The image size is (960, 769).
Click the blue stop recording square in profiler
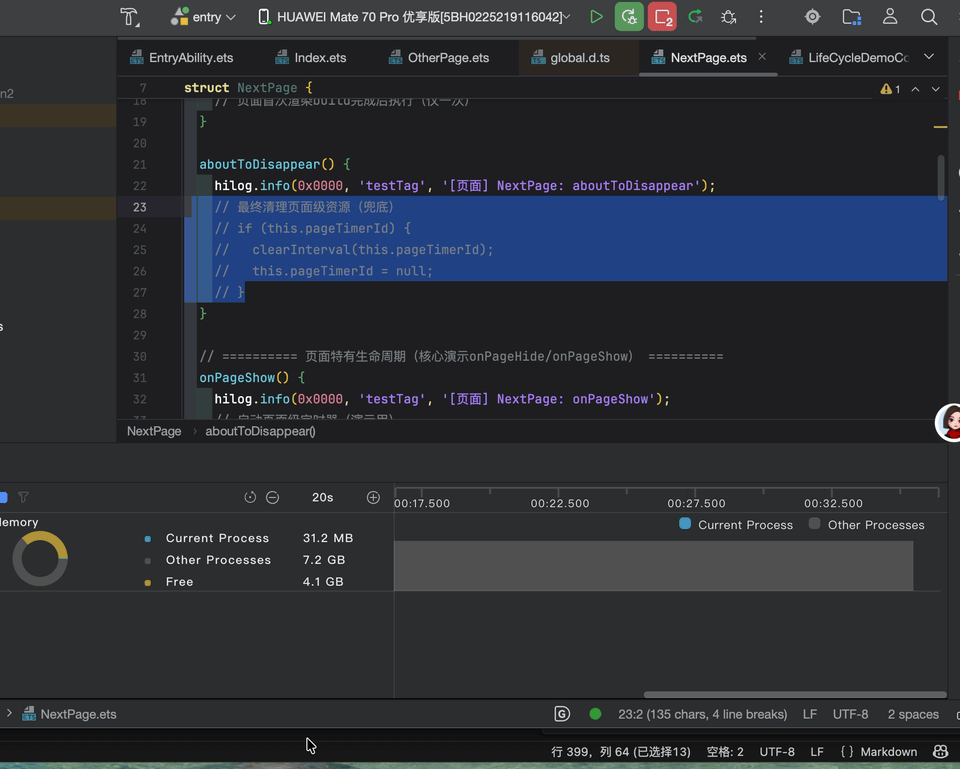tap(3, 497)
